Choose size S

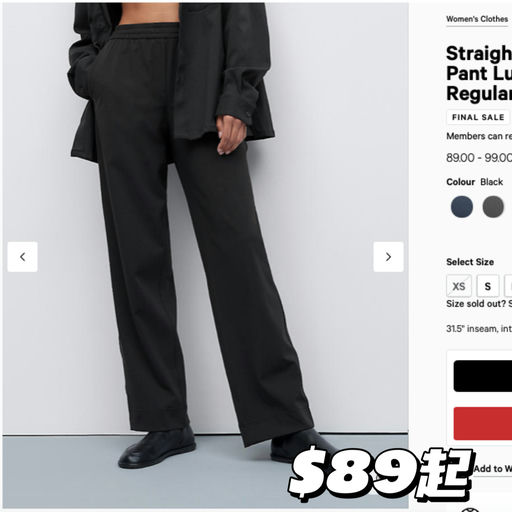(x=488, y=286)
